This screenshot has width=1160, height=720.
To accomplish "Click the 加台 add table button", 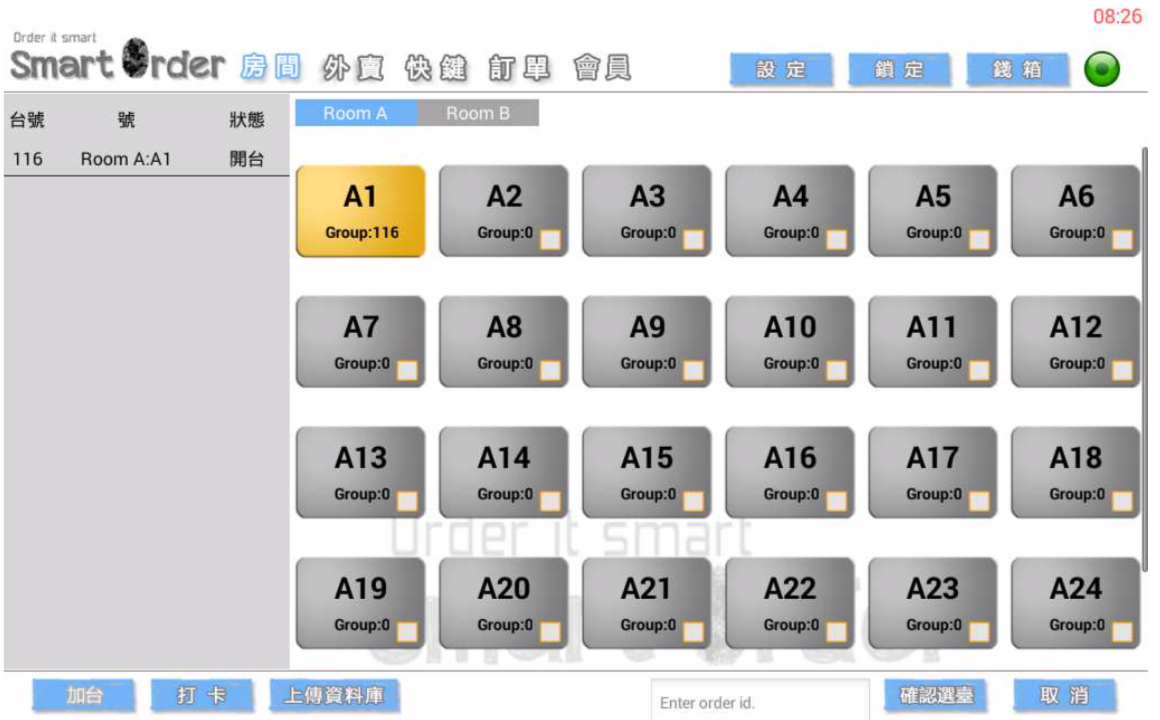I will click(x=84, y=696).
